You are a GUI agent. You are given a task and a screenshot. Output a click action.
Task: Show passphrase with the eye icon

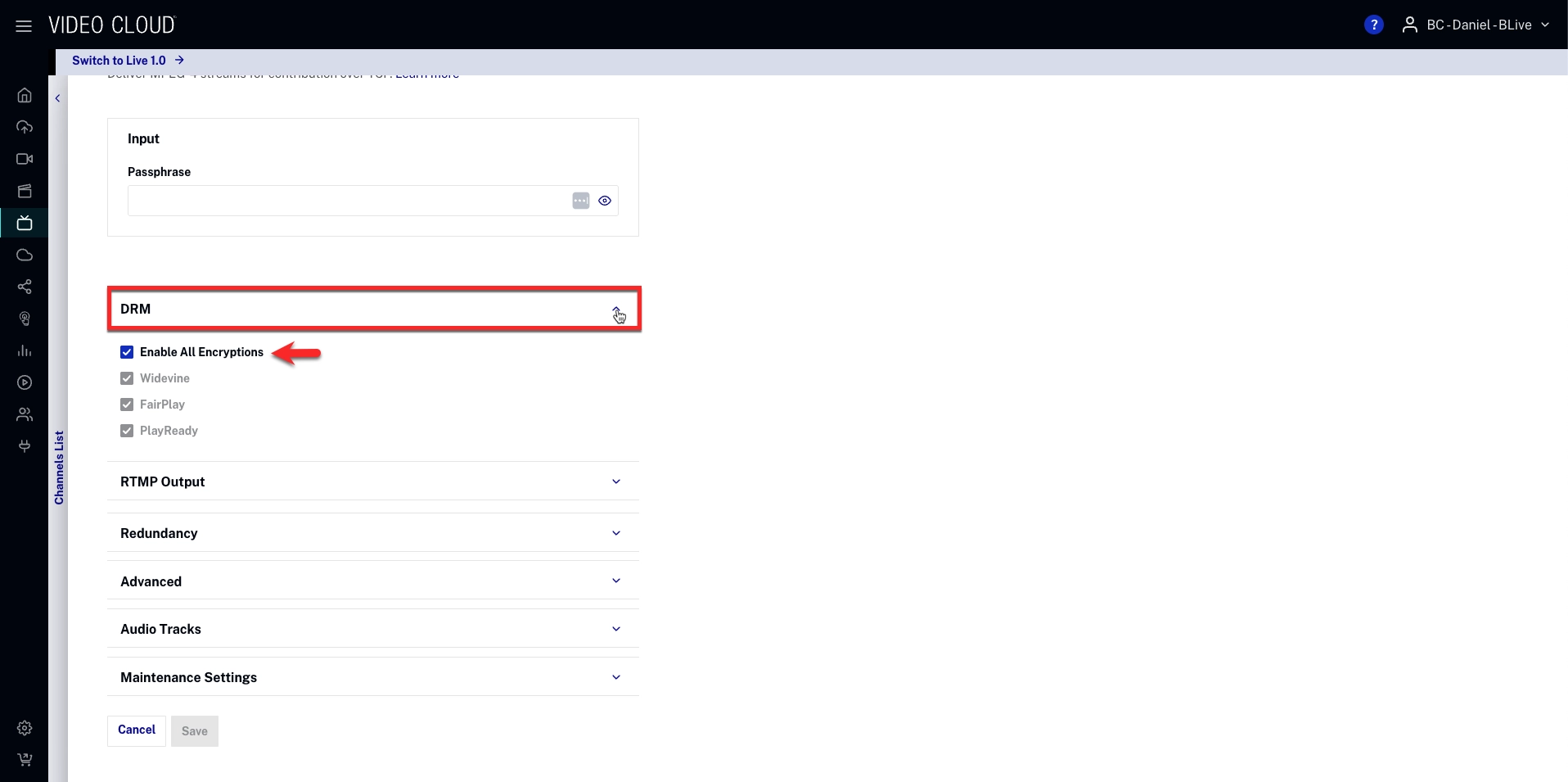605,201
